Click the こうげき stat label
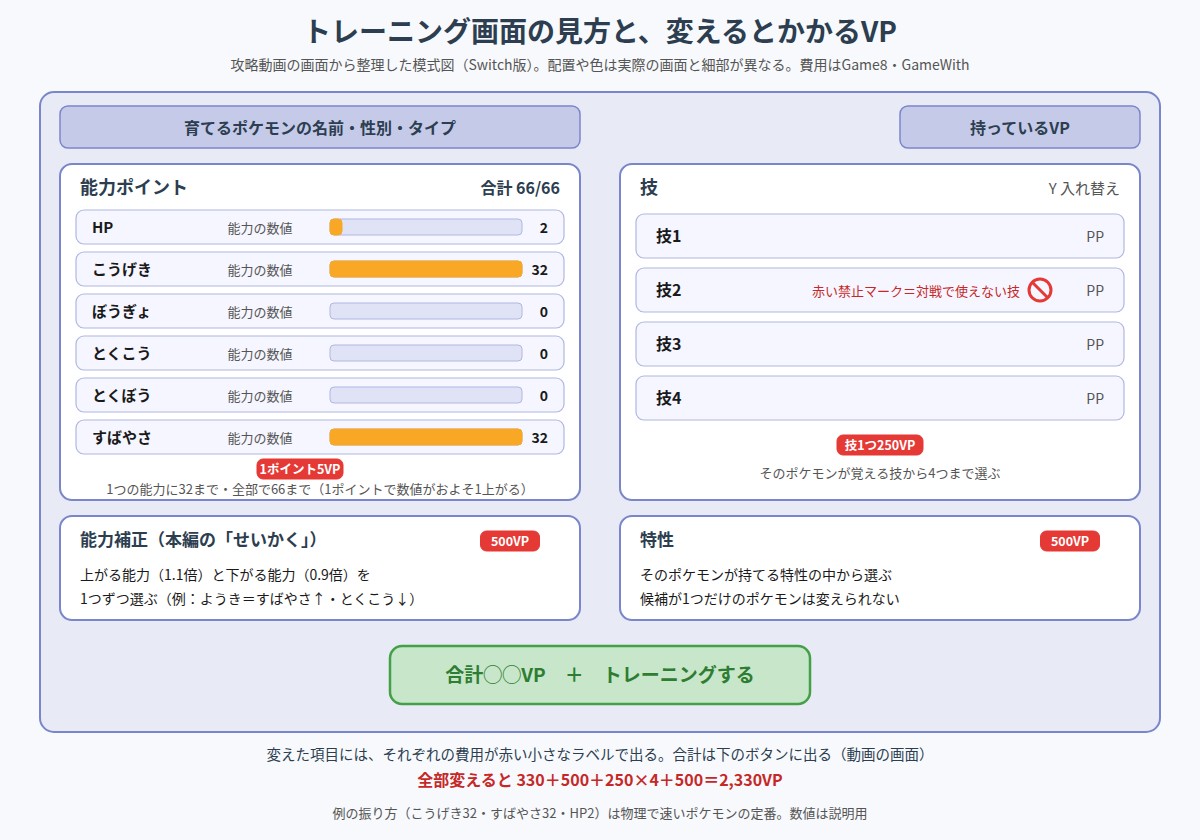1200x840 pixels. [x=122, y=270]
